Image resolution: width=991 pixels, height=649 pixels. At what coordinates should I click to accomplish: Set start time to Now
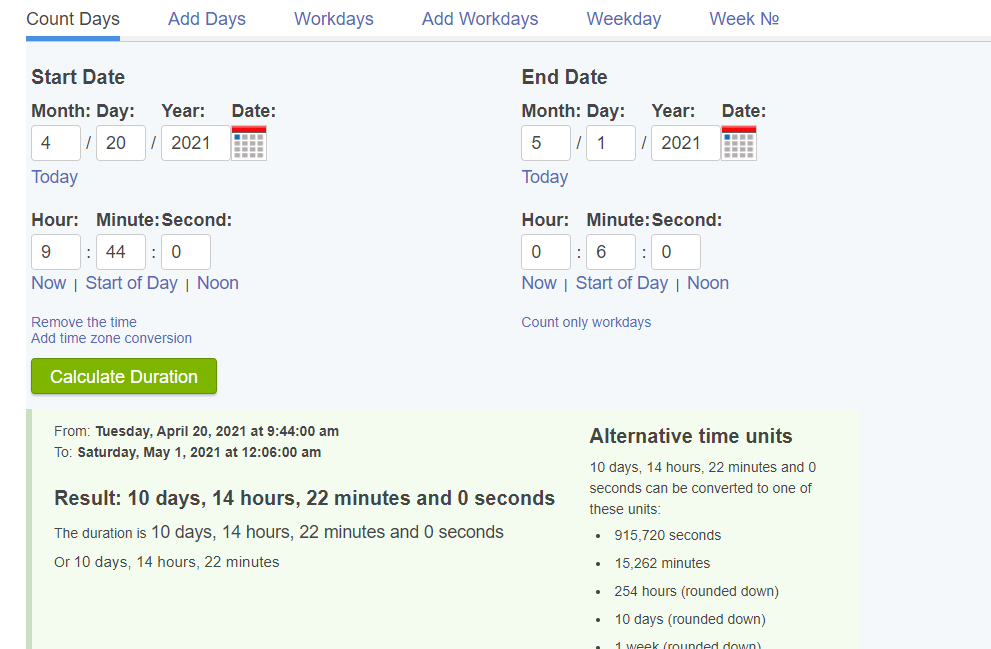tap(49, 283)
